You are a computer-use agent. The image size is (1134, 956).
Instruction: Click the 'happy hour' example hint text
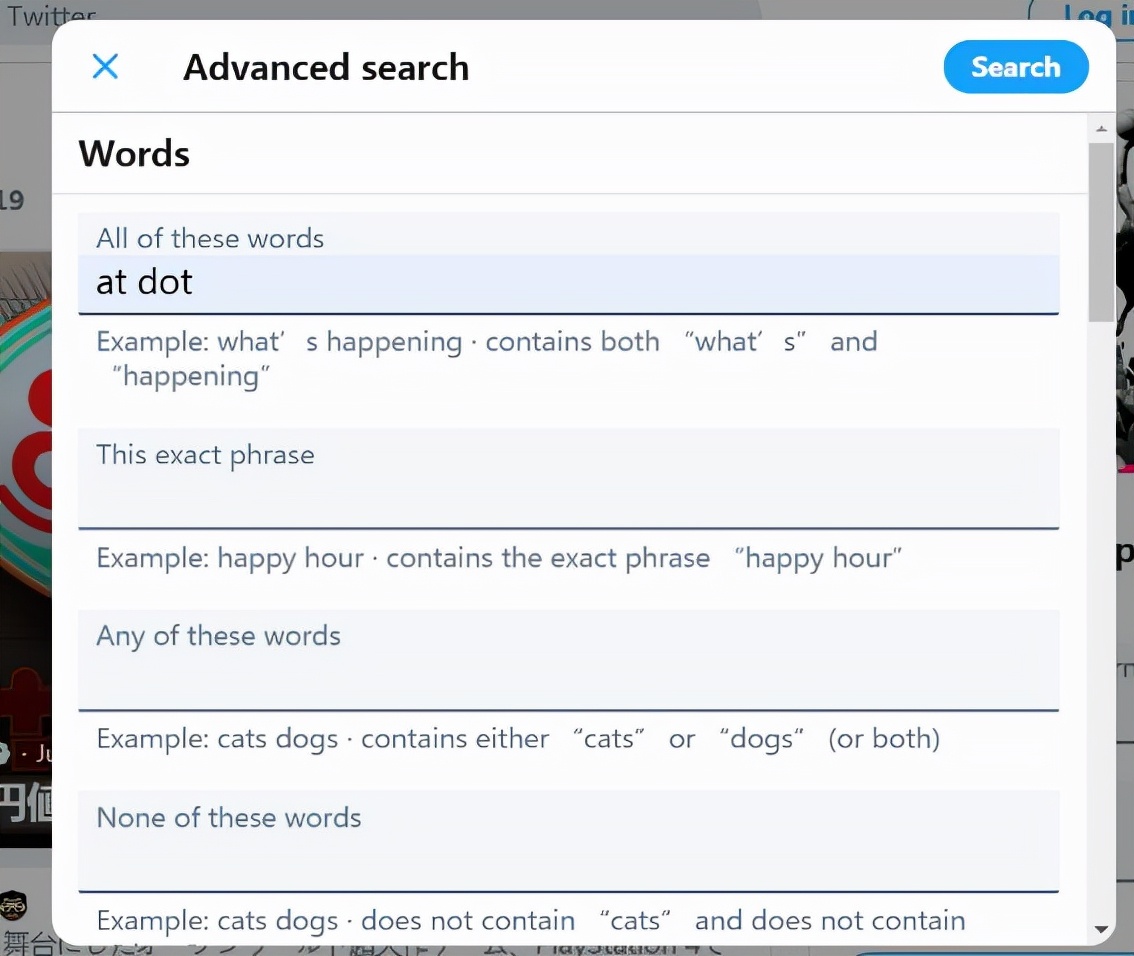[499, 558]
